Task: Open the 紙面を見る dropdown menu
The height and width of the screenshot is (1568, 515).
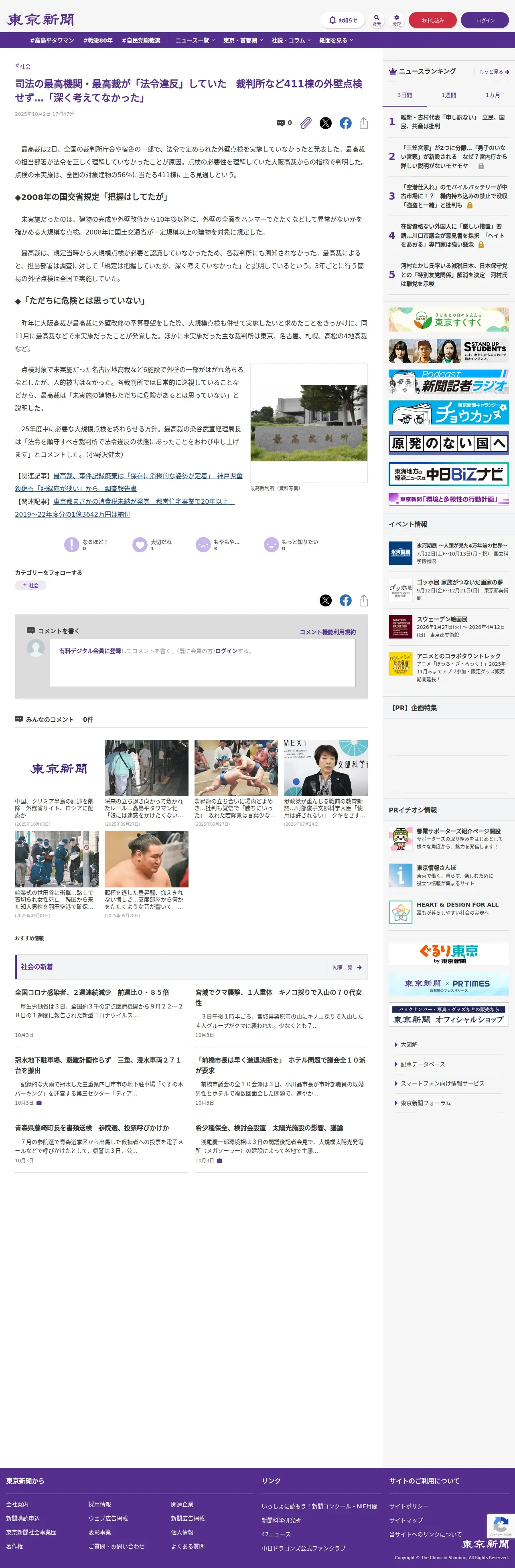Action: point(336,40)
